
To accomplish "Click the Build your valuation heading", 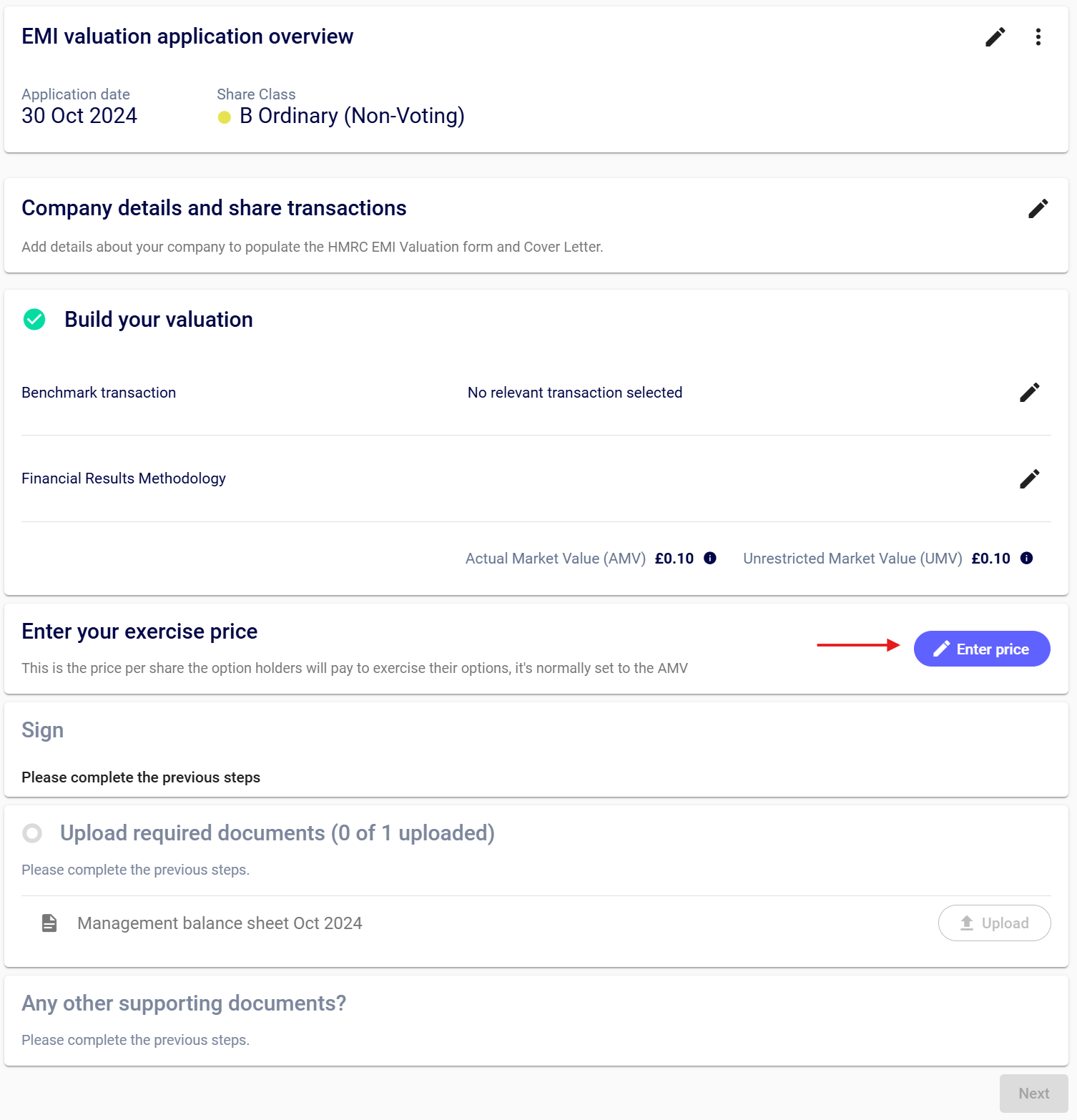I will click(159, 319).
